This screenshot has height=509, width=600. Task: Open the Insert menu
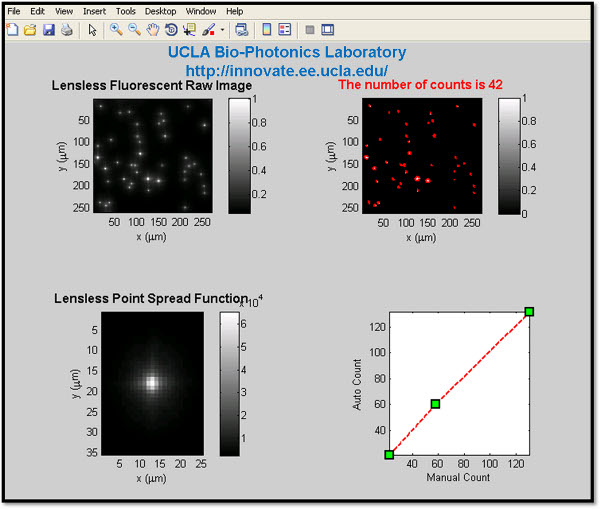[95, 11]
